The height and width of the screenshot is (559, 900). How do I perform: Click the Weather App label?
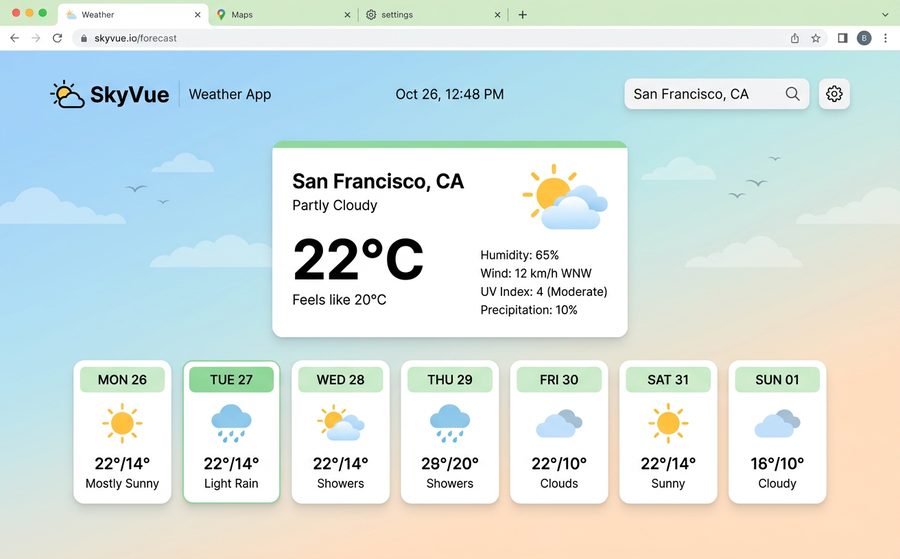coord(230,94)
